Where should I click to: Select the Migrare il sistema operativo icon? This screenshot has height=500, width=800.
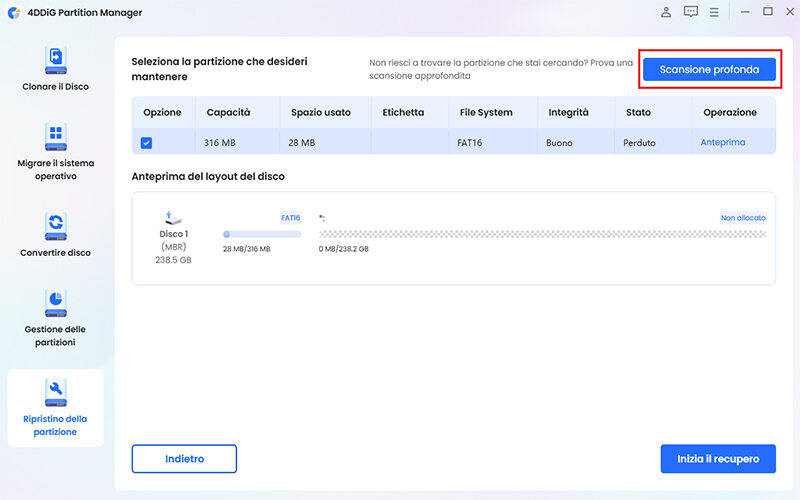click(x=56, y=137)
